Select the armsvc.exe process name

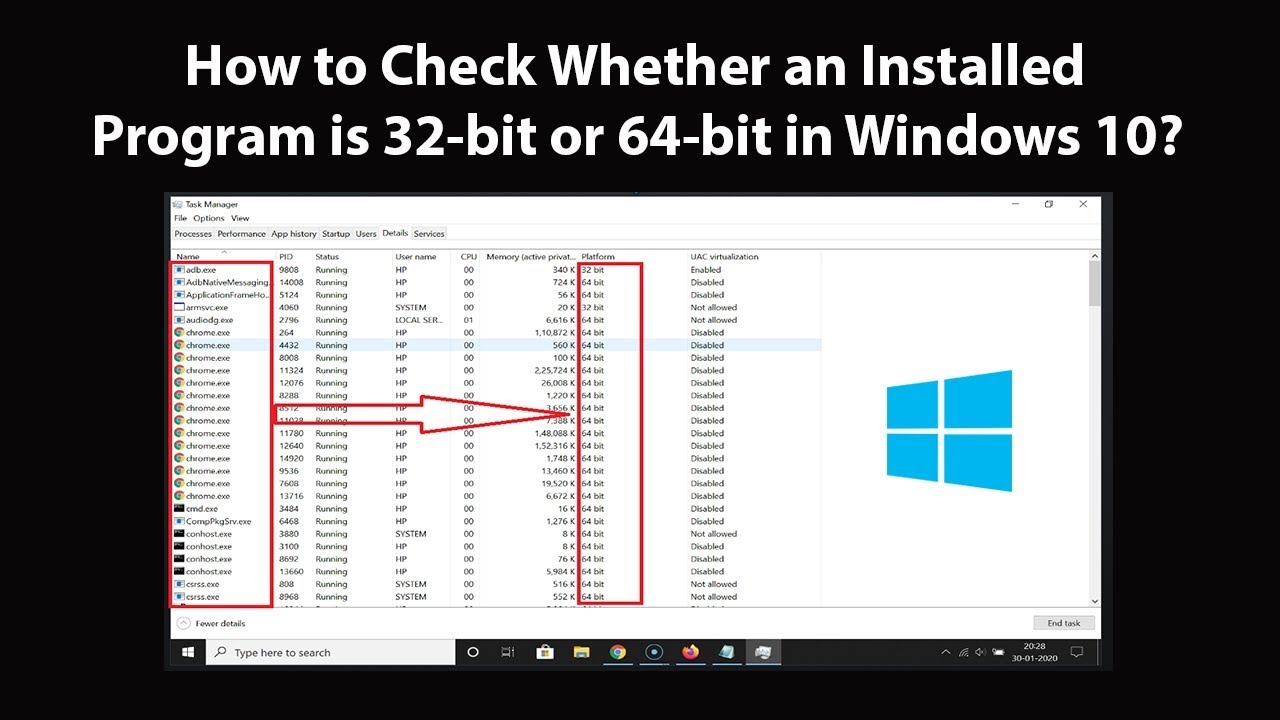pos(207,308)
